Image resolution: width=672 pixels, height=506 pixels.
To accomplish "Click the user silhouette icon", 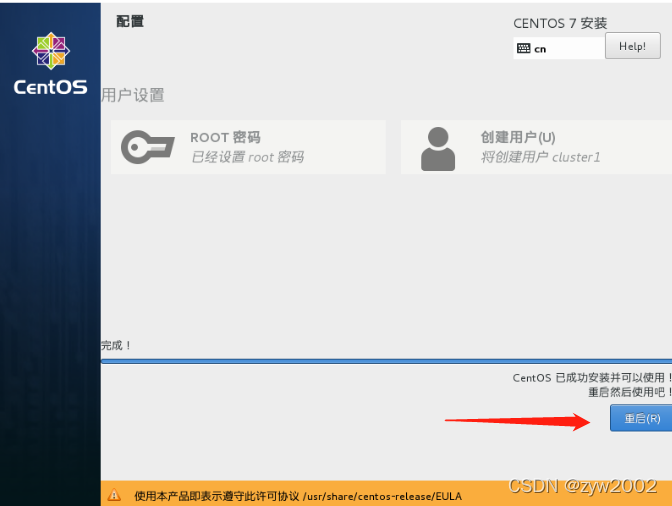I will coord(438,149).
